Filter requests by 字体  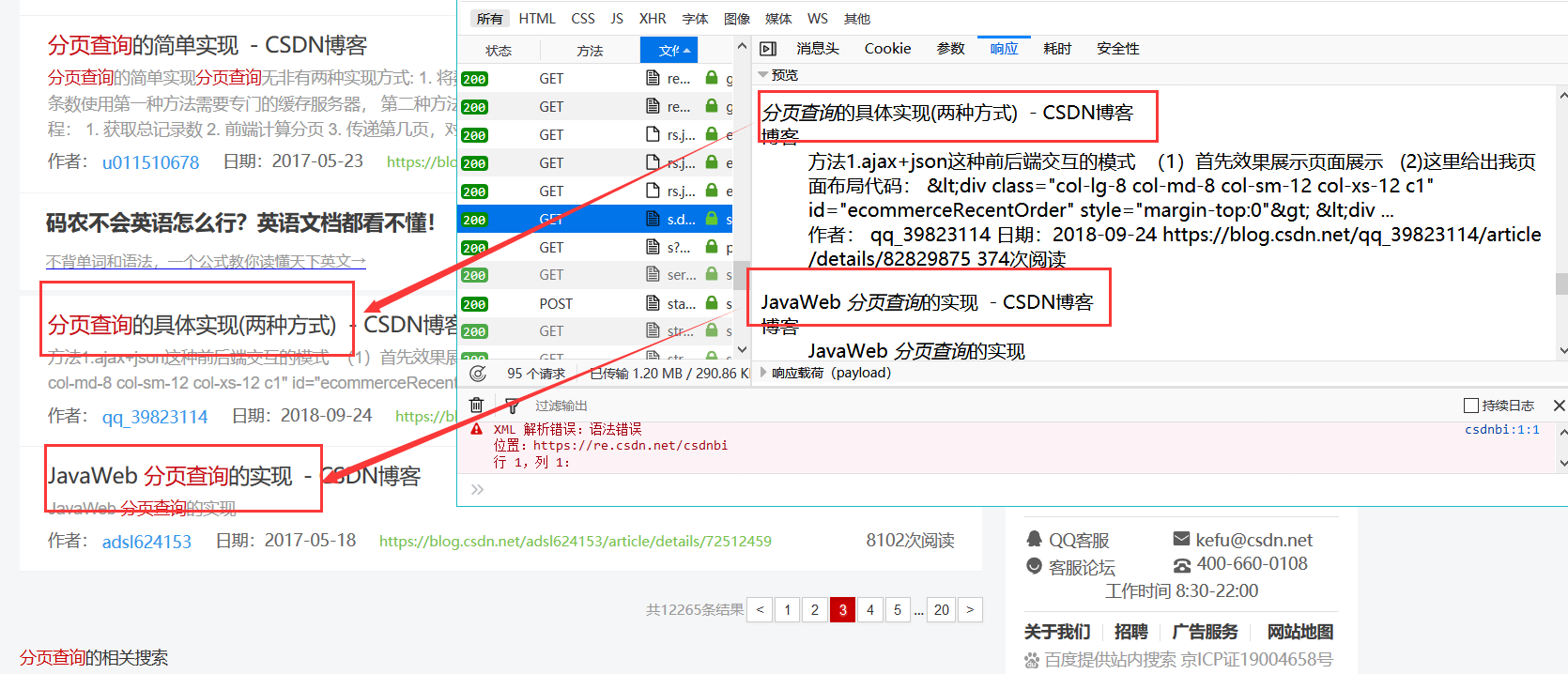point(696,19)
